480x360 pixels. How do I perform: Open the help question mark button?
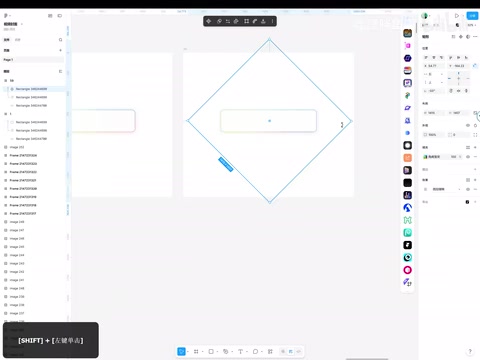tap(470, 351)
